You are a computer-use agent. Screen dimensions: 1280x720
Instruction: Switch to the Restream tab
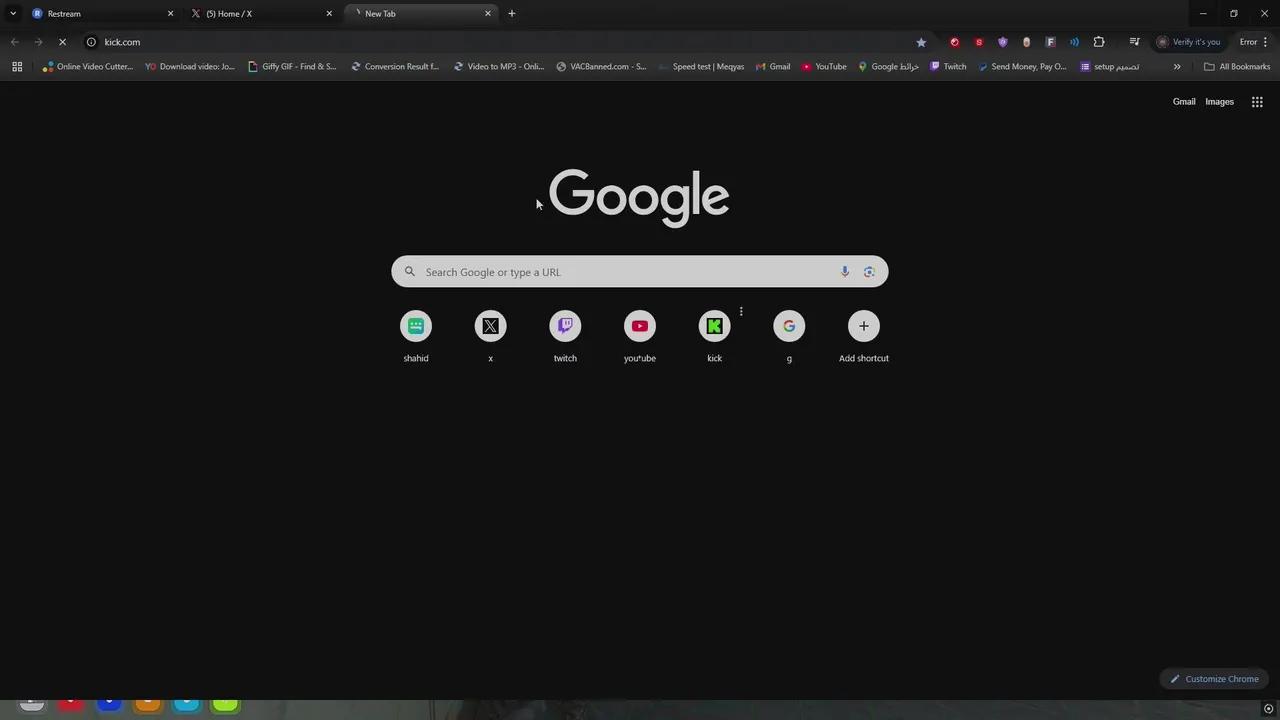100,14
